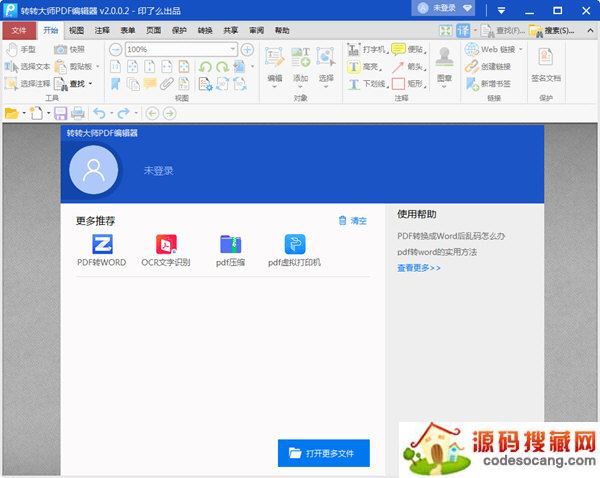Select the Typewriter (打字机) annotation tool
Screen dimensions: 600x478
coord(366,49)
